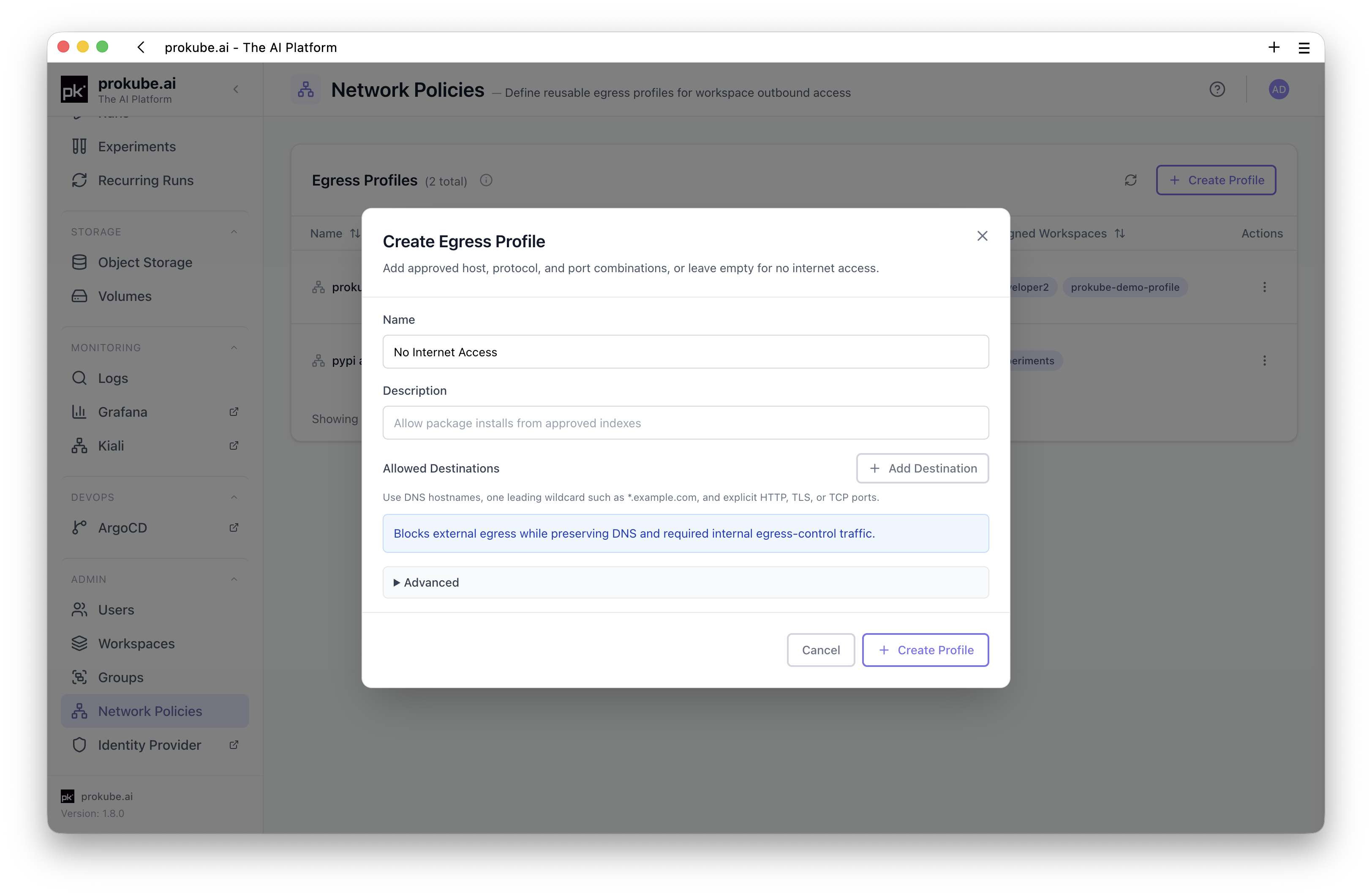Refresh the egress profiles list
Image resolution: width=1372 pixels, height=896 pixels.
point(1130,180)
